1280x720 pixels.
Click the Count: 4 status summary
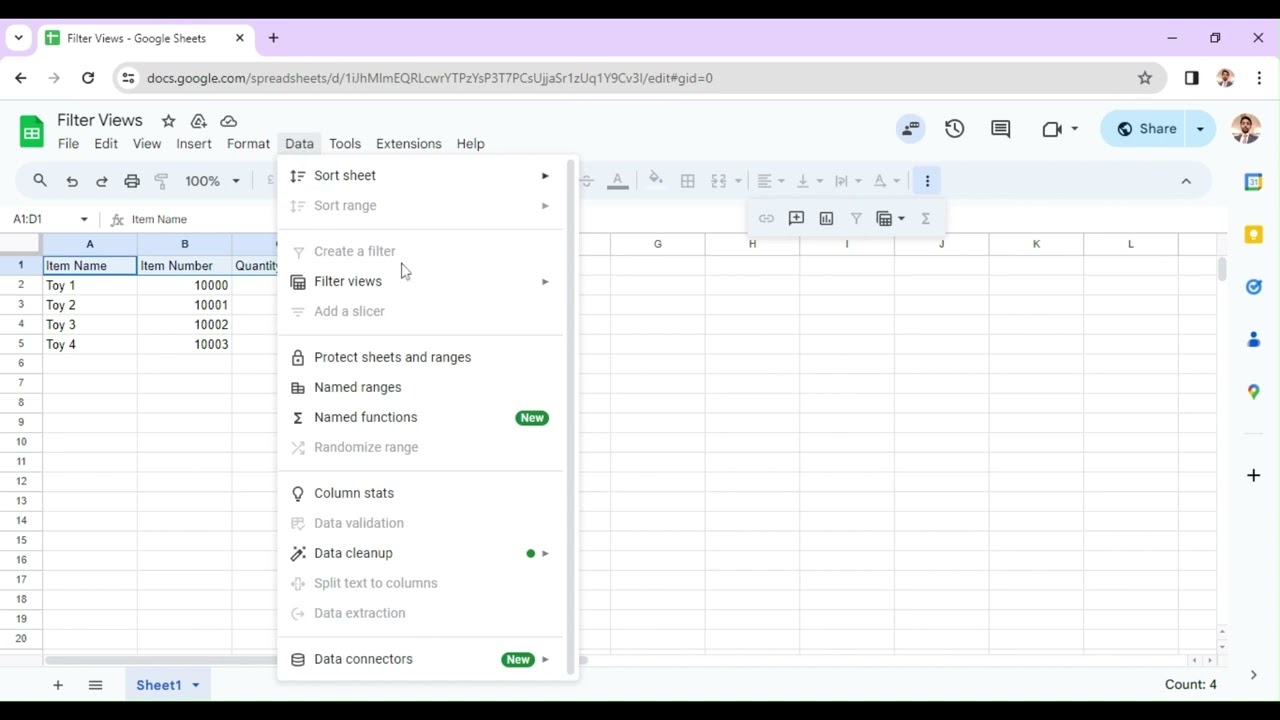[x=1190, y=685]
